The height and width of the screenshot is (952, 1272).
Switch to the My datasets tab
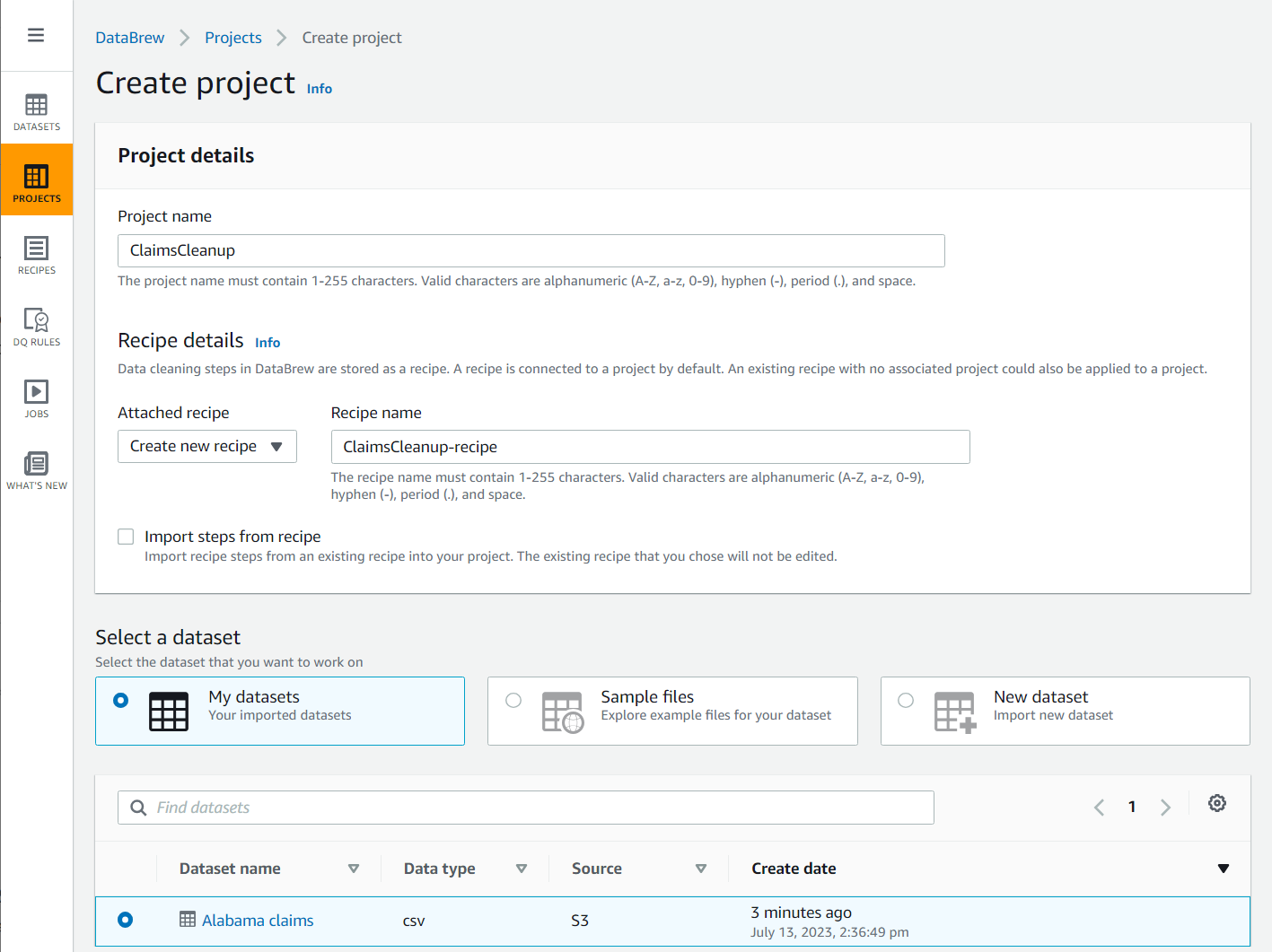point(279,711)
